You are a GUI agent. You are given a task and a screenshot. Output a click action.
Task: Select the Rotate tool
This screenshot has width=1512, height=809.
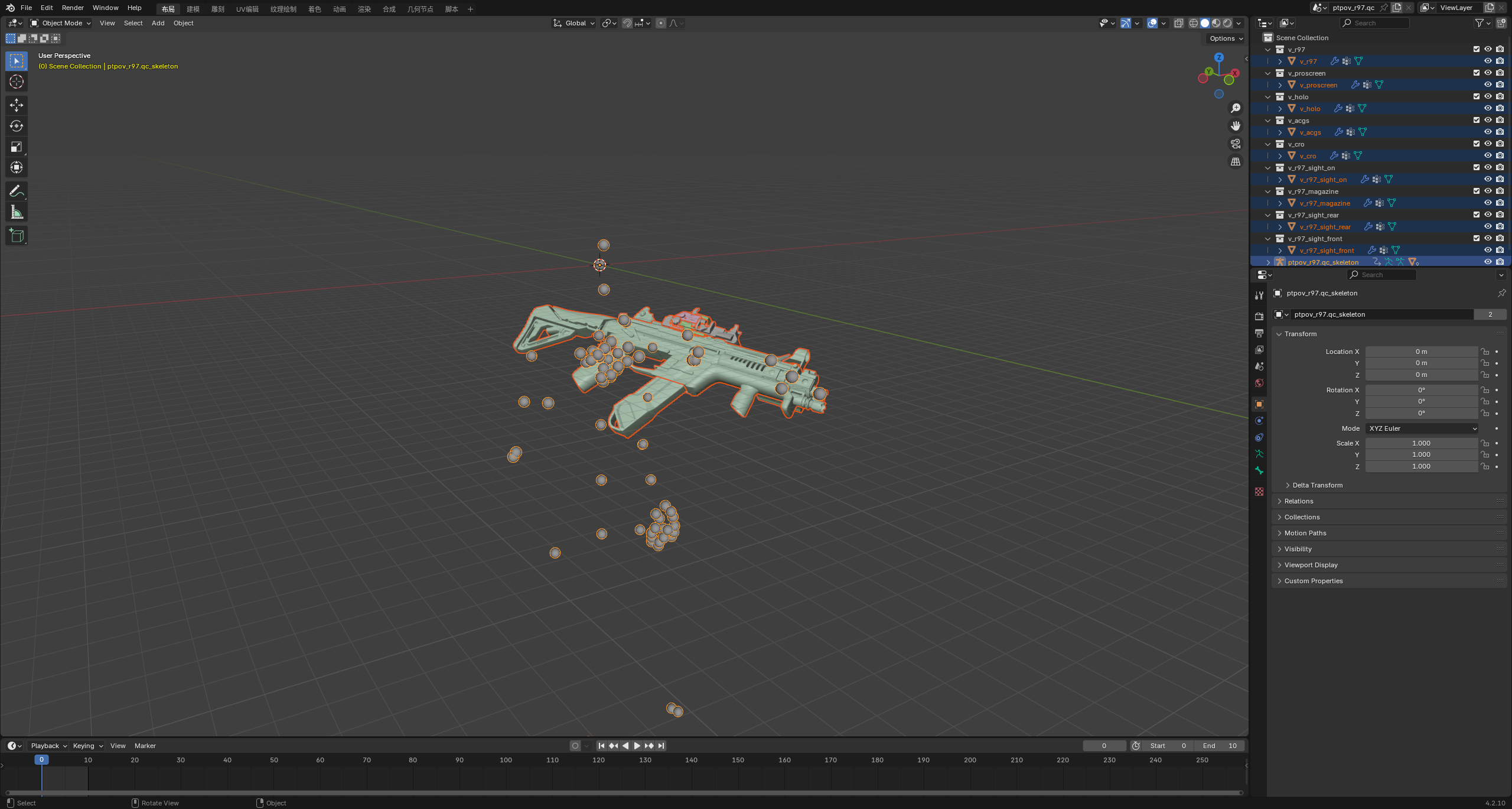(17, 126)
